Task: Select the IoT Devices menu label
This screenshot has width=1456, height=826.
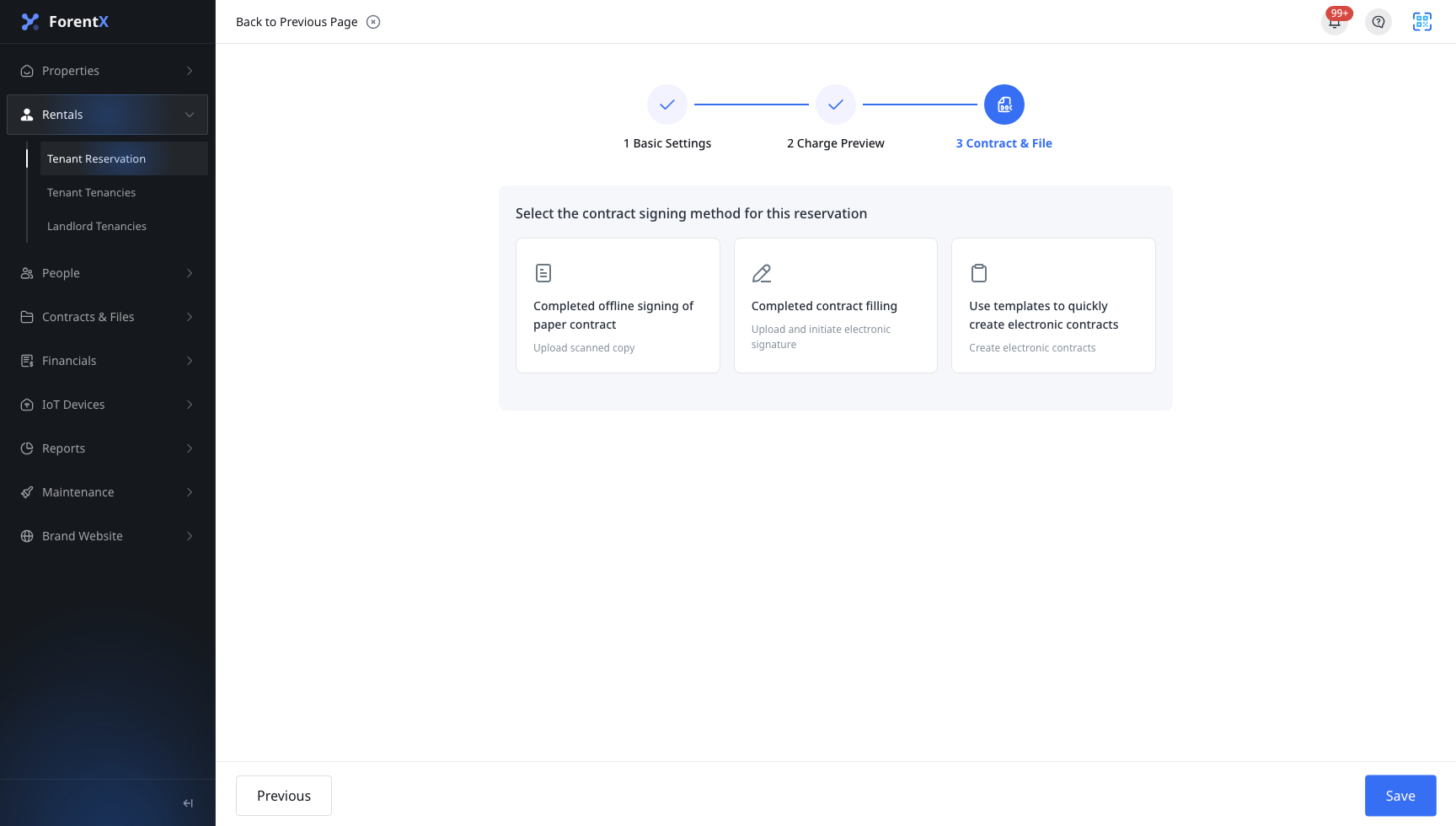Action: point(73,405)
